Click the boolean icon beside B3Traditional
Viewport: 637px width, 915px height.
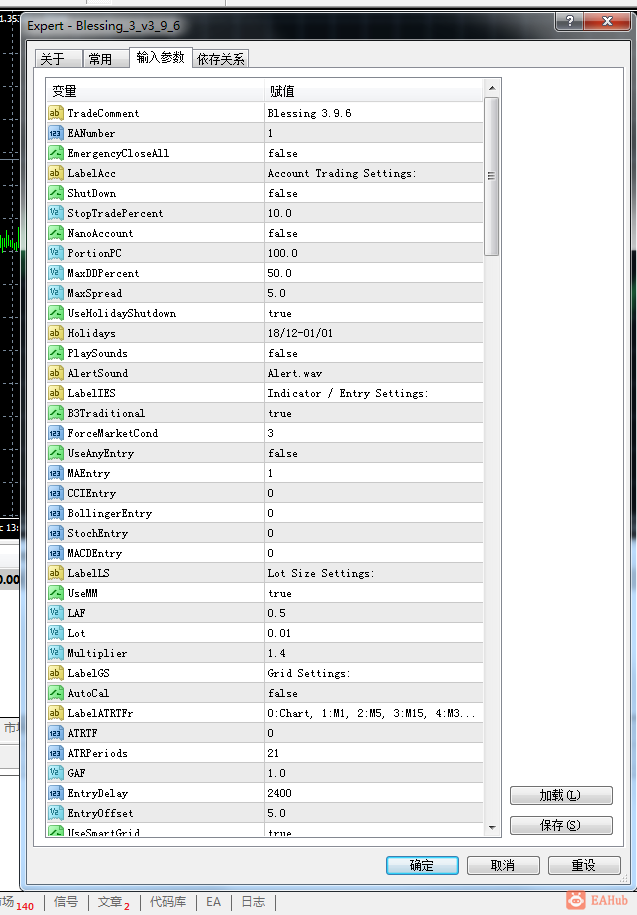pyautogui.click(x=55, y=413)
